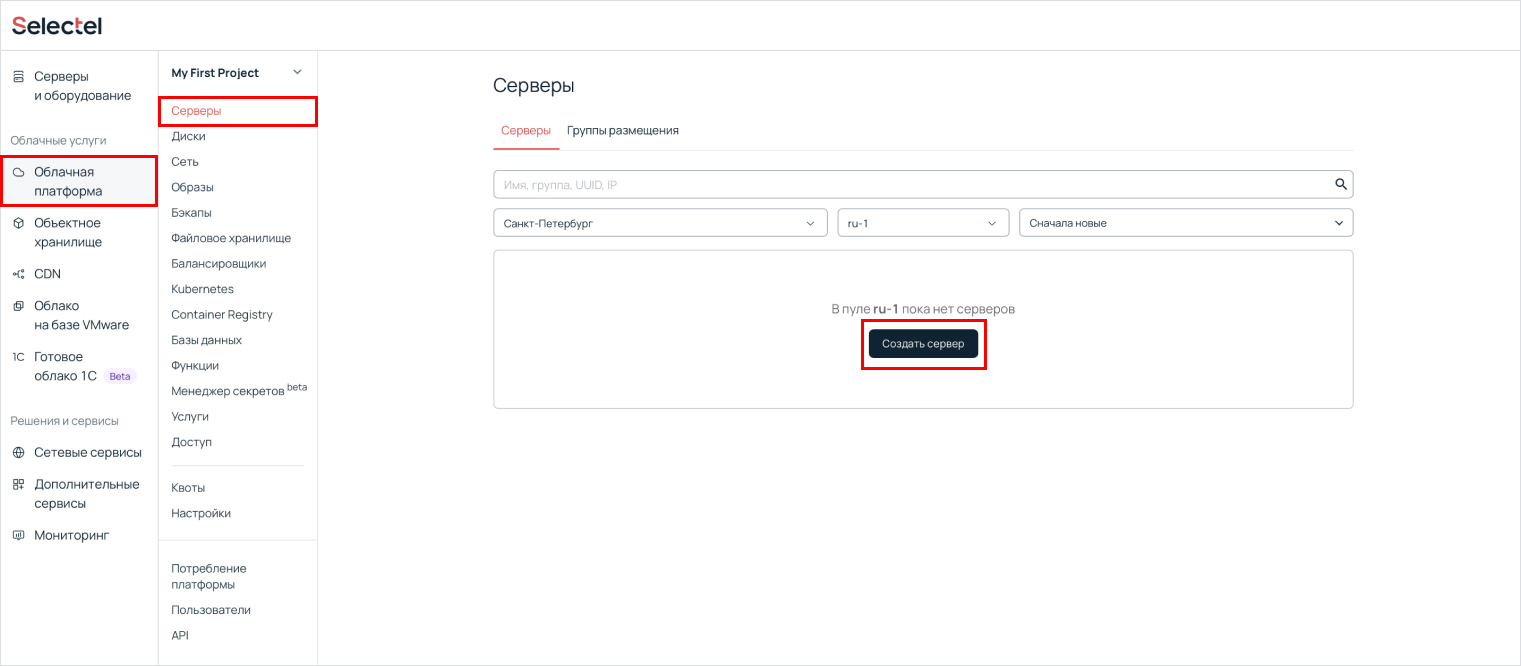Go to Диски in project menu
Viewport: 1521px width, 666px height.
[x=188, y=136]
